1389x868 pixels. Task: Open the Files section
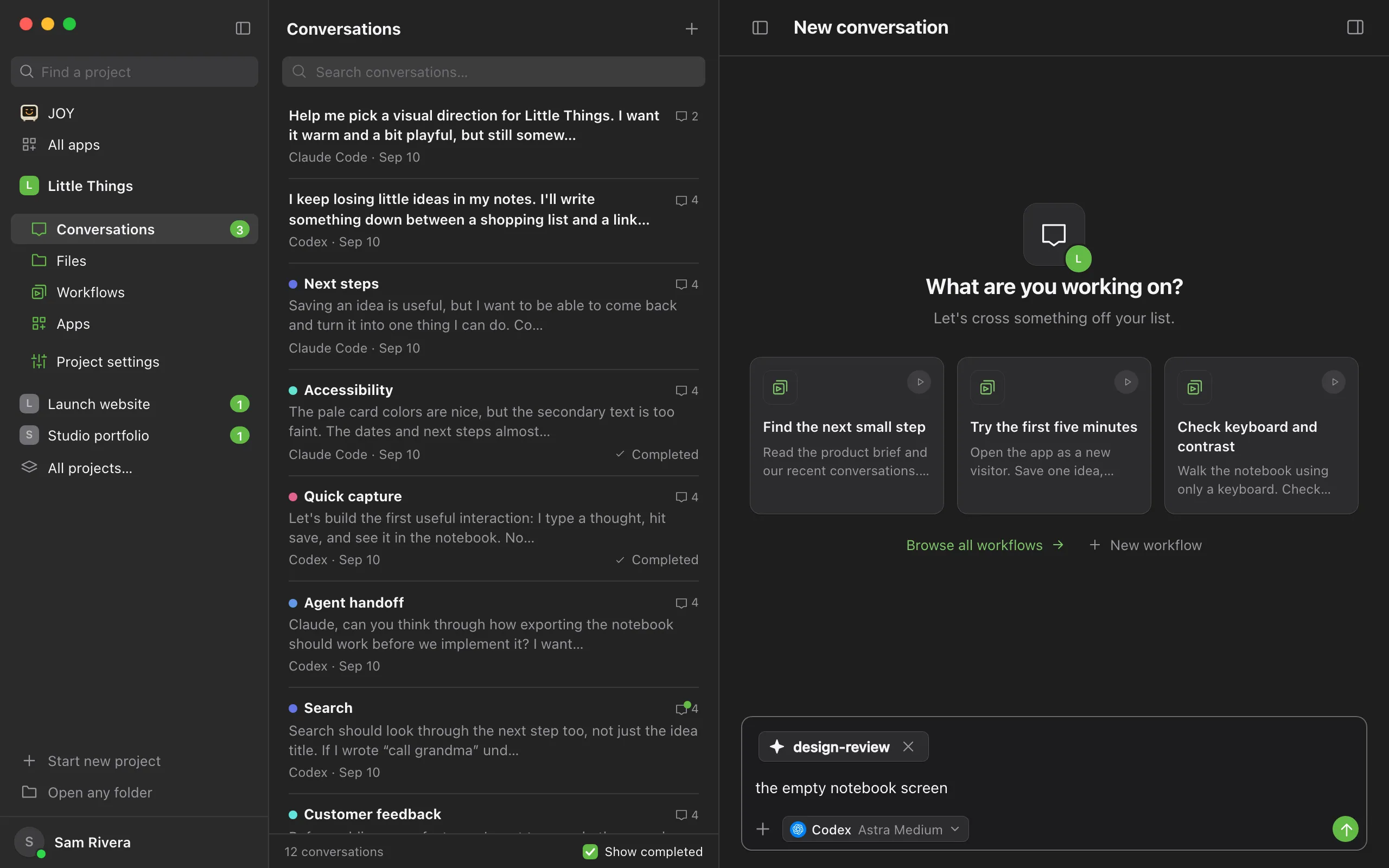click(x=135, y=260)
